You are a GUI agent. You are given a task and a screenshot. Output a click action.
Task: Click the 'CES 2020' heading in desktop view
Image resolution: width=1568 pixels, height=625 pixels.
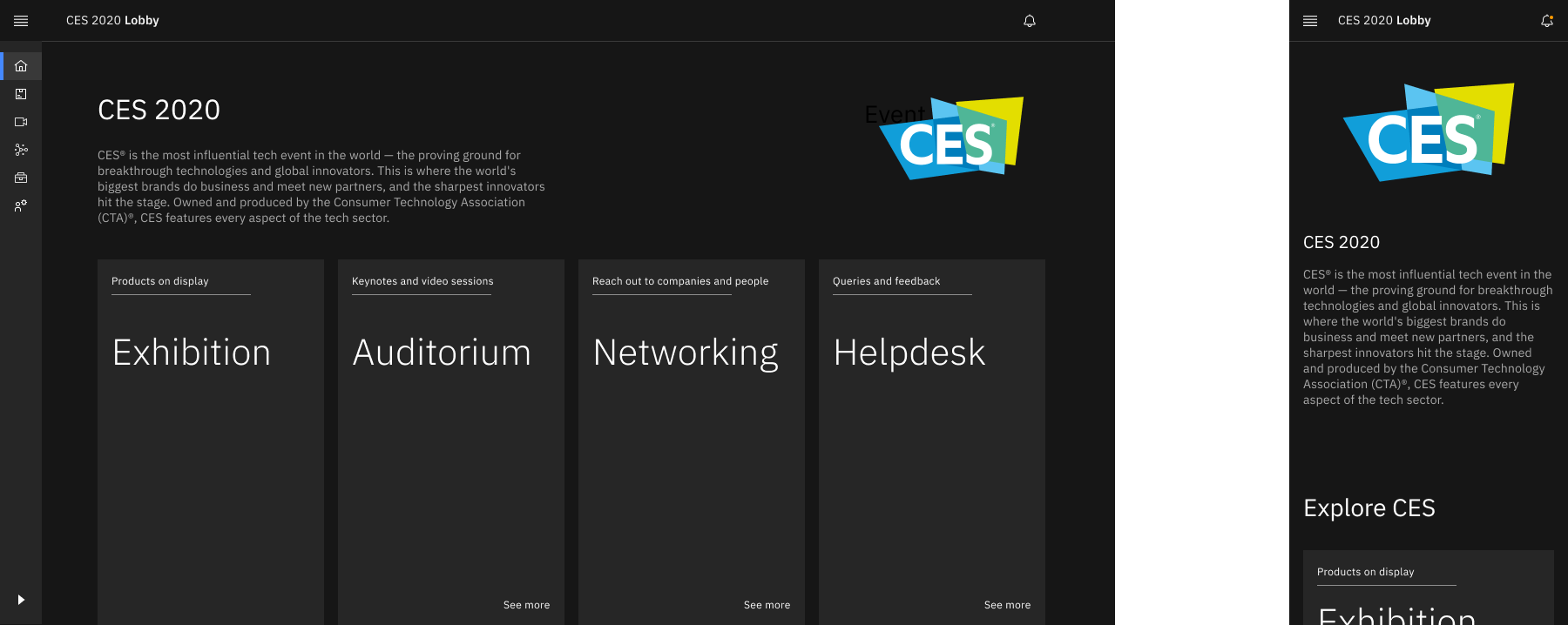tap(159, 110)
